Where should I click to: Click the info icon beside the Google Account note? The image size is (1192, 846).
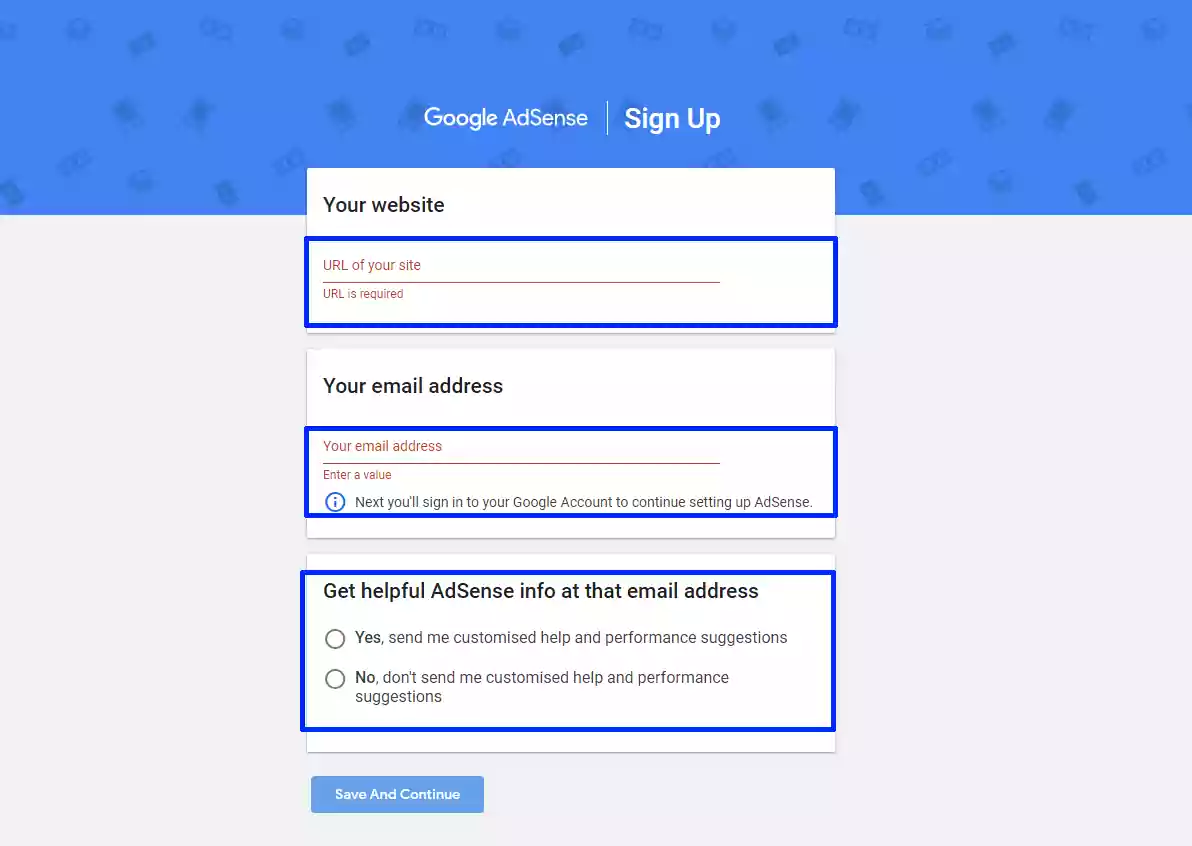click(335, 501)
